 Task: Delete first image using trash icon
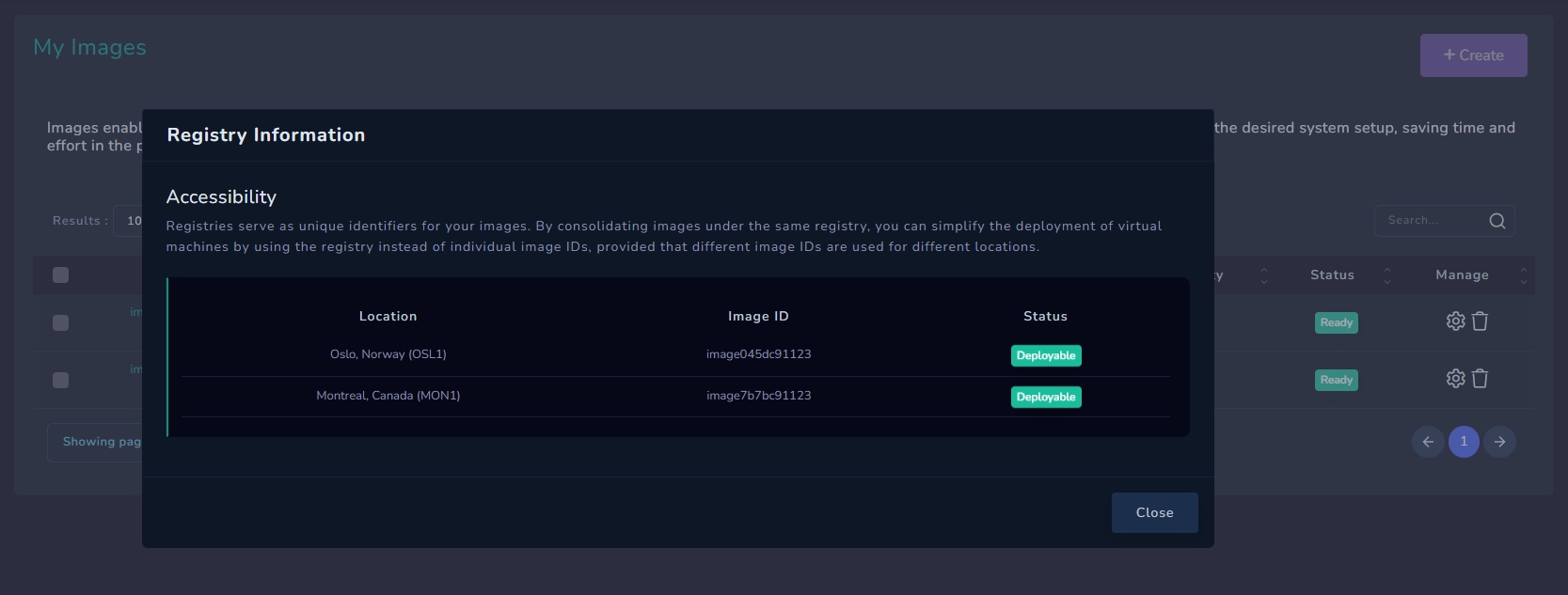1480,321
